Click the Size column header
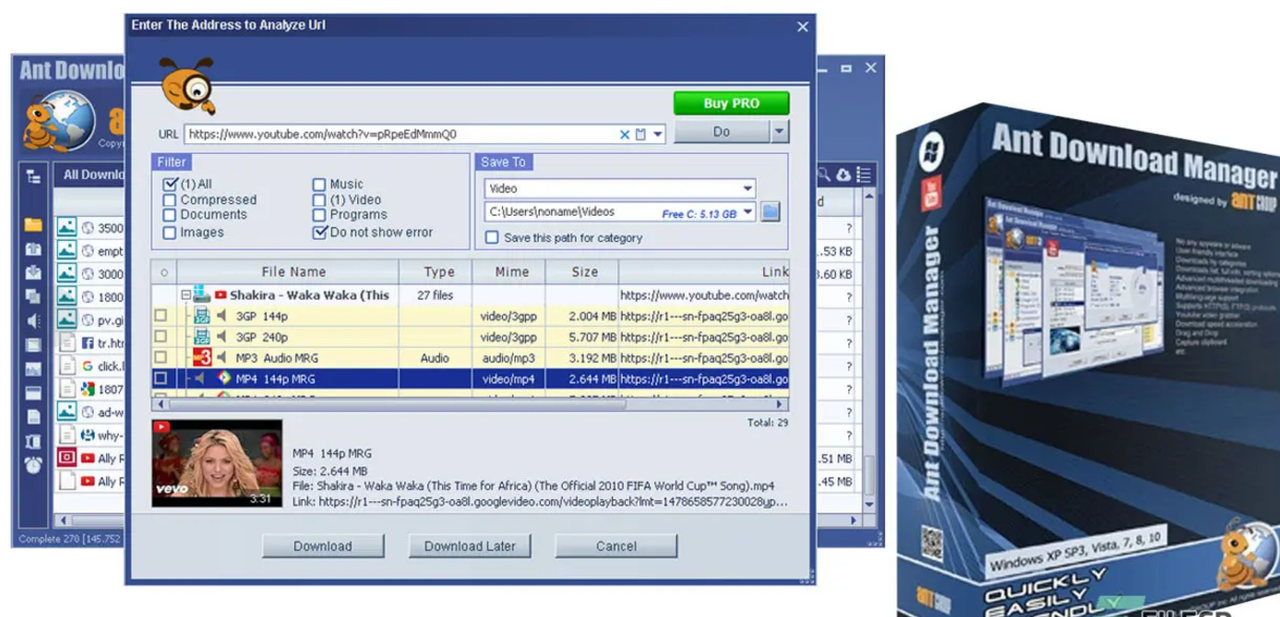This screenshot has height=617, width=1280. (x=584, y=272)
